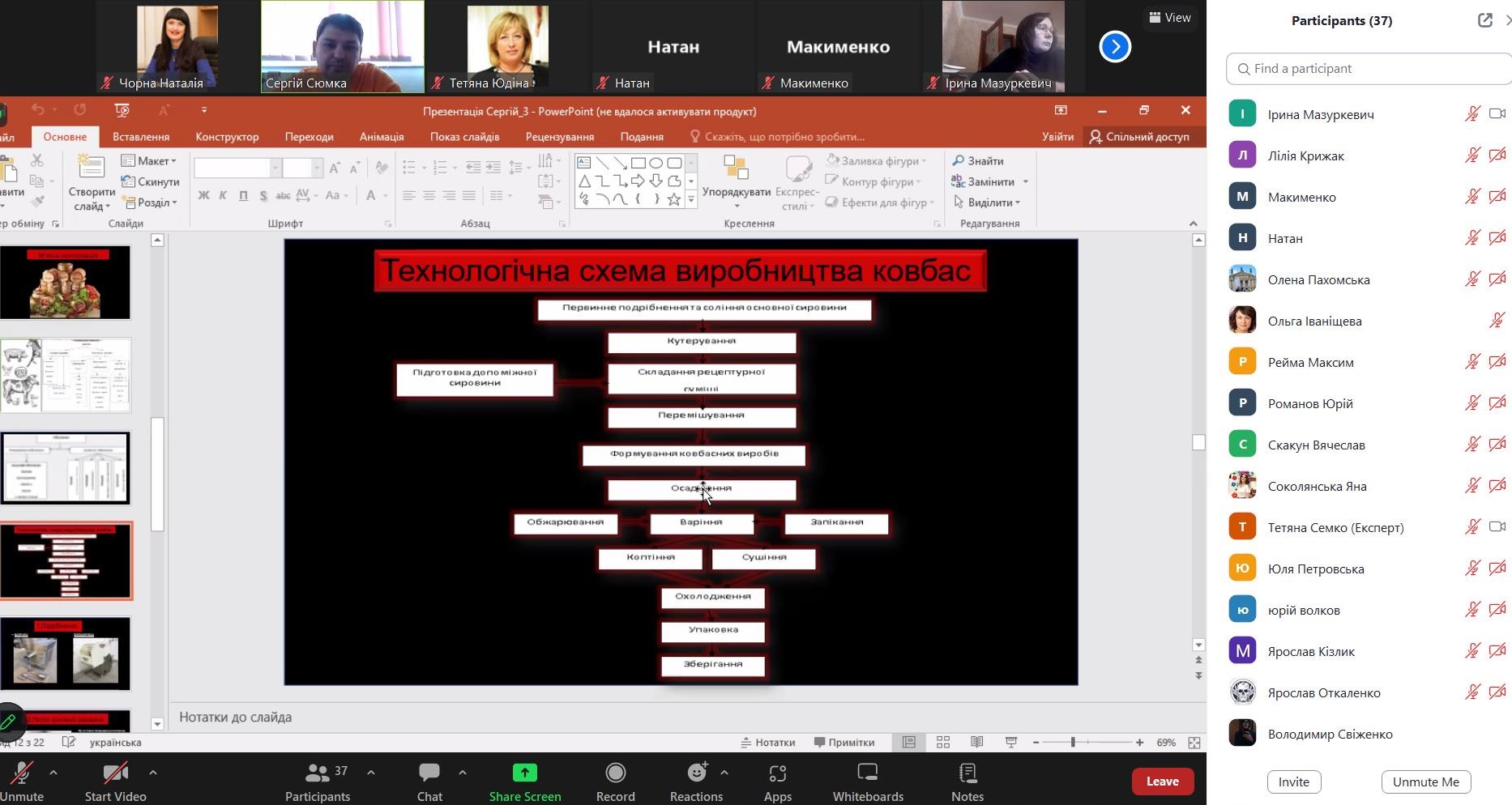Show next video participants with arrow

click(x=1115, y=46)
